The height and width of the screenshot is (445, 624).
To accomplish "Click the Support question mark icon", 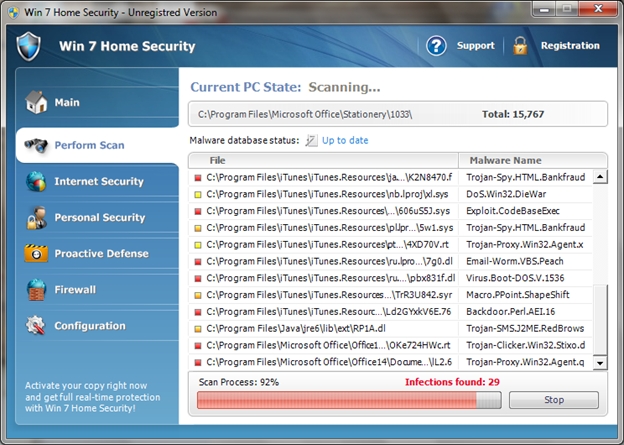I will [x=436, y=46].
